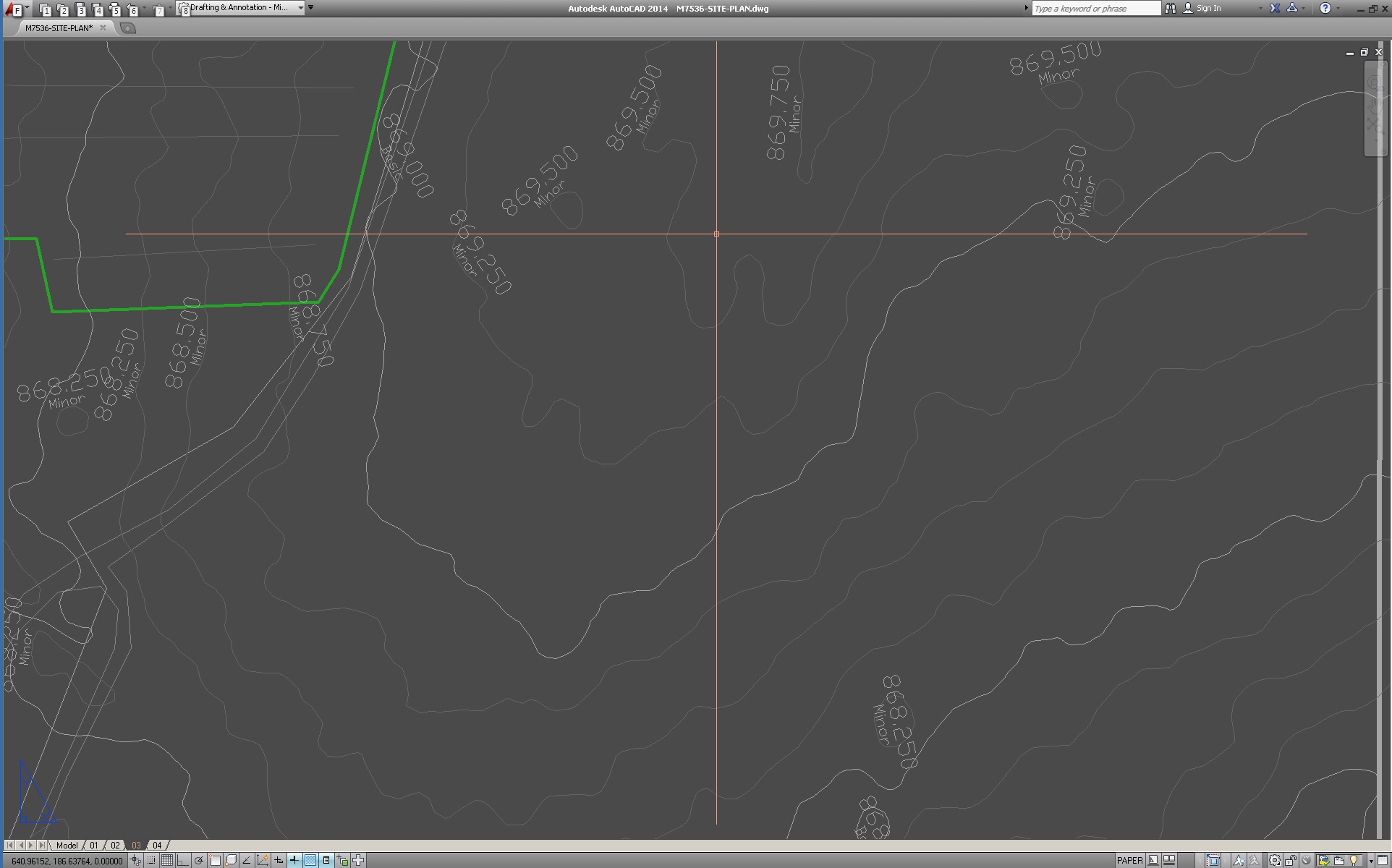Open Quick Access Toolbar customize arrow

coord(311,8)
